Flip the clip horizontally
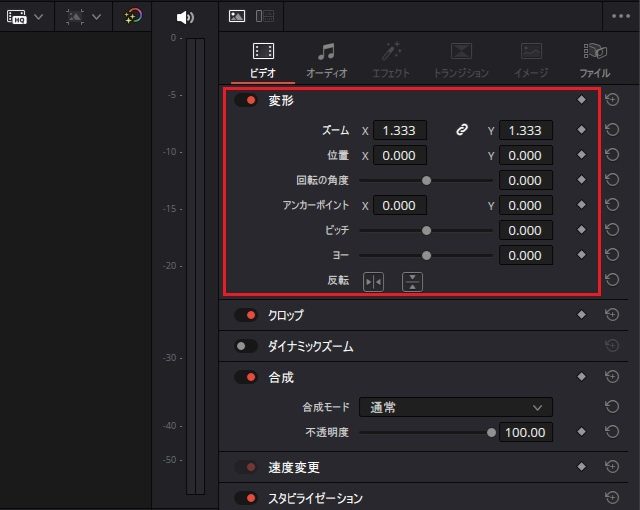 [373, 282]
